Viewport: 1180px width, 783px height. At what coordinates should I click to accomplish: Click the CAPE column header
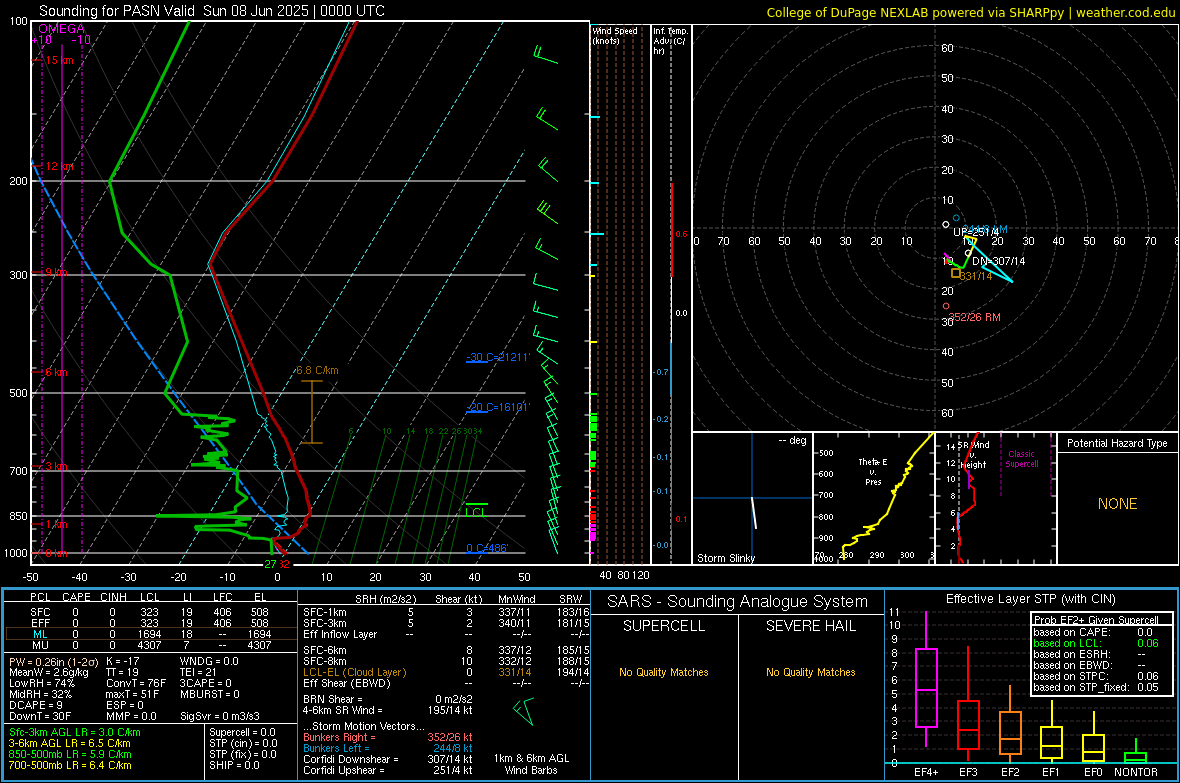click(76, 597)
